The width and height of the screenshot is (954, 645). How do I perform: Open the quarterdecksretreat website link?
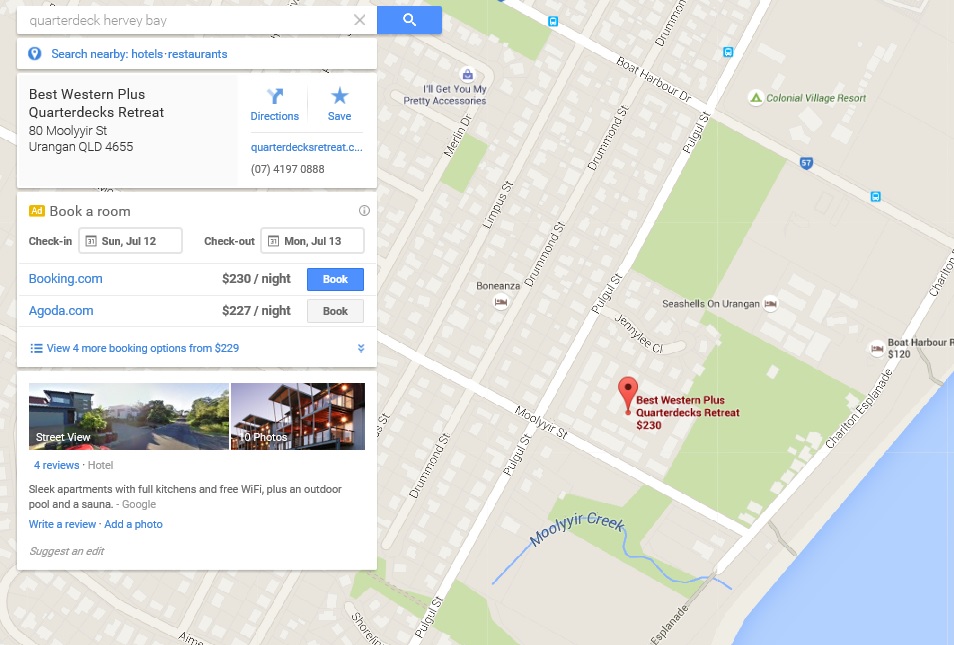pos(307,147)
